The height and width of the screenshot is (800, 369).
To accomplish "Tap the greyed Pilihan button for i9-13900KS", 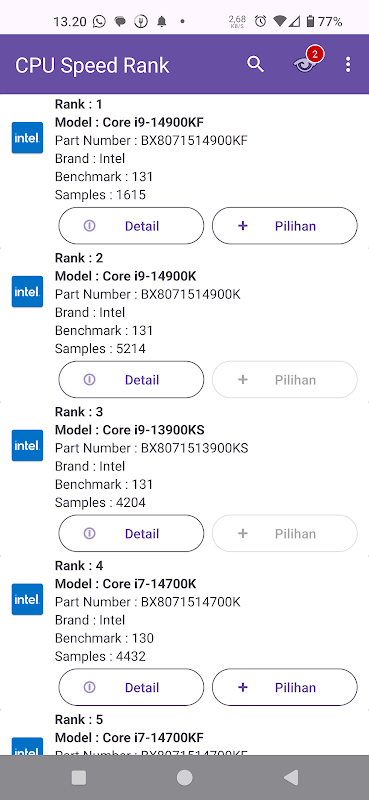I will click(x=285, y=534).
